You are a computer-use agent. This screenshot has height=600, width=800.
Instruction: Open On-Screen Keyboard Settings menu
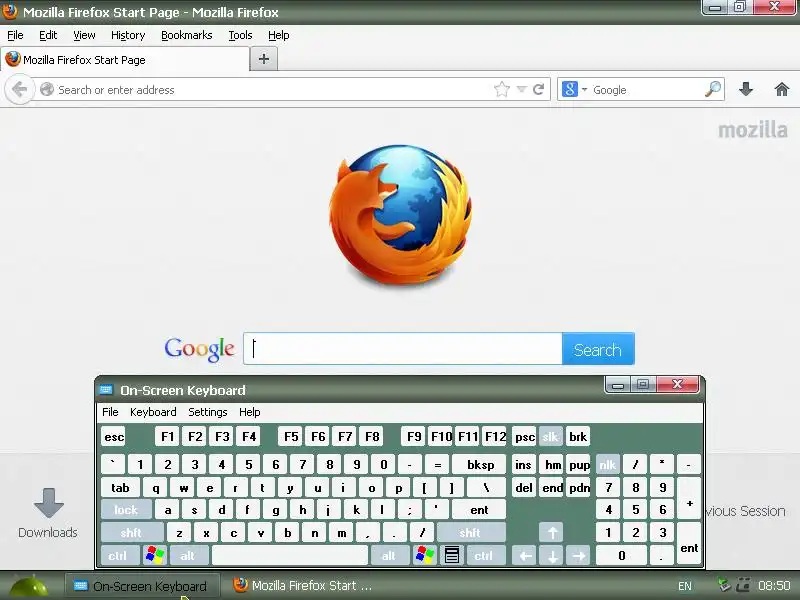(x=208, y=412)
